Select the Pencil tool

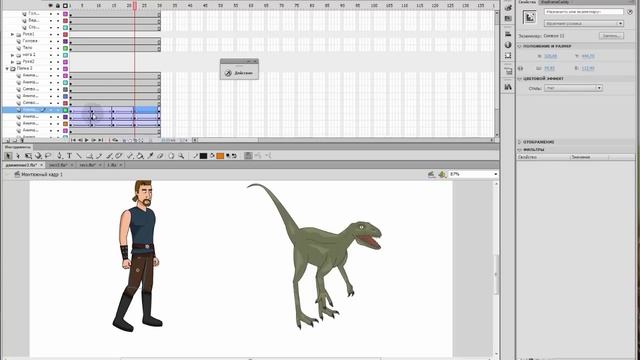pos(99,156)
